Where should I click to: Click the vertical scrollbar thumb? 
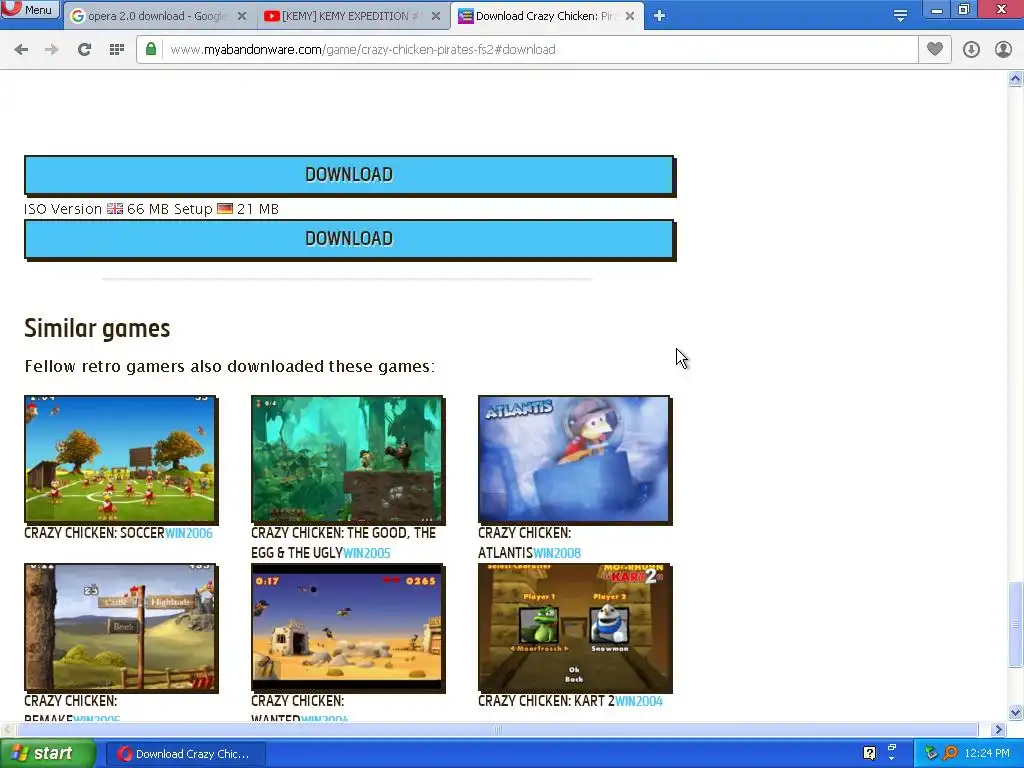pos(1015,624)
